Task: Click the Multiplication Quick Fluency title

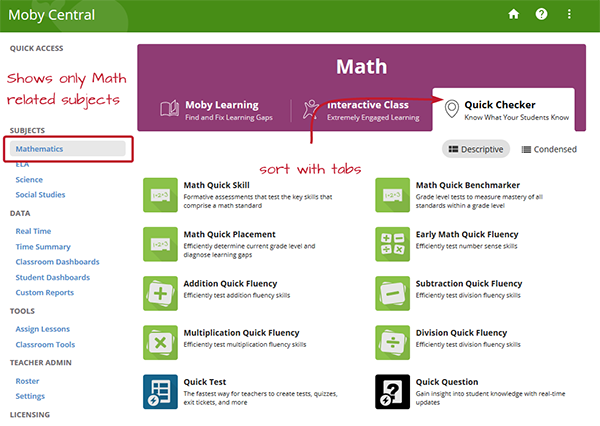Action: pyautogui.click(x=241, y=333)
